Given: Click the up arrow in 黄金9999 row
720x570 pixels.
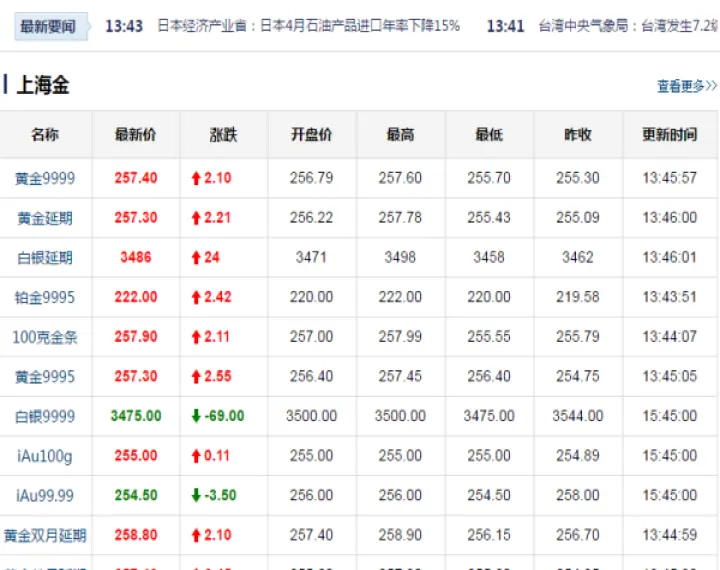Looking at the screenshot, I should point(196,178).
